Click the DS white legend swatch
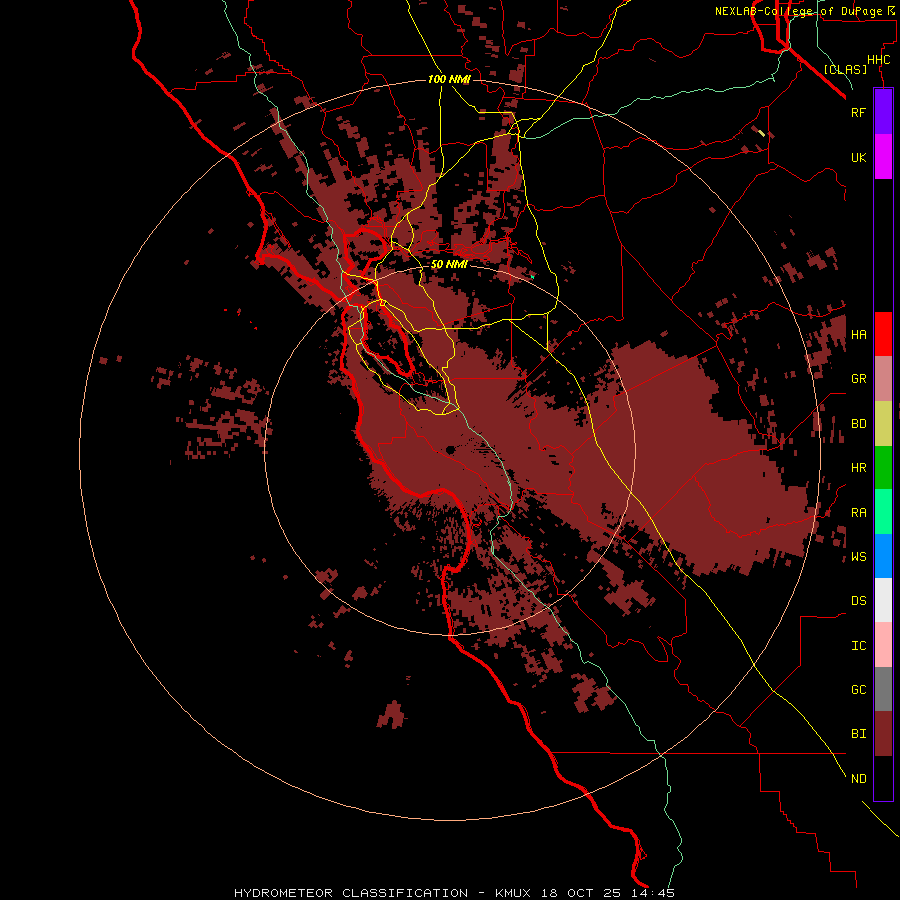Image resolution: width=900 pixels, height=900 pixels. pyautogui.click(x=883, y=600)
